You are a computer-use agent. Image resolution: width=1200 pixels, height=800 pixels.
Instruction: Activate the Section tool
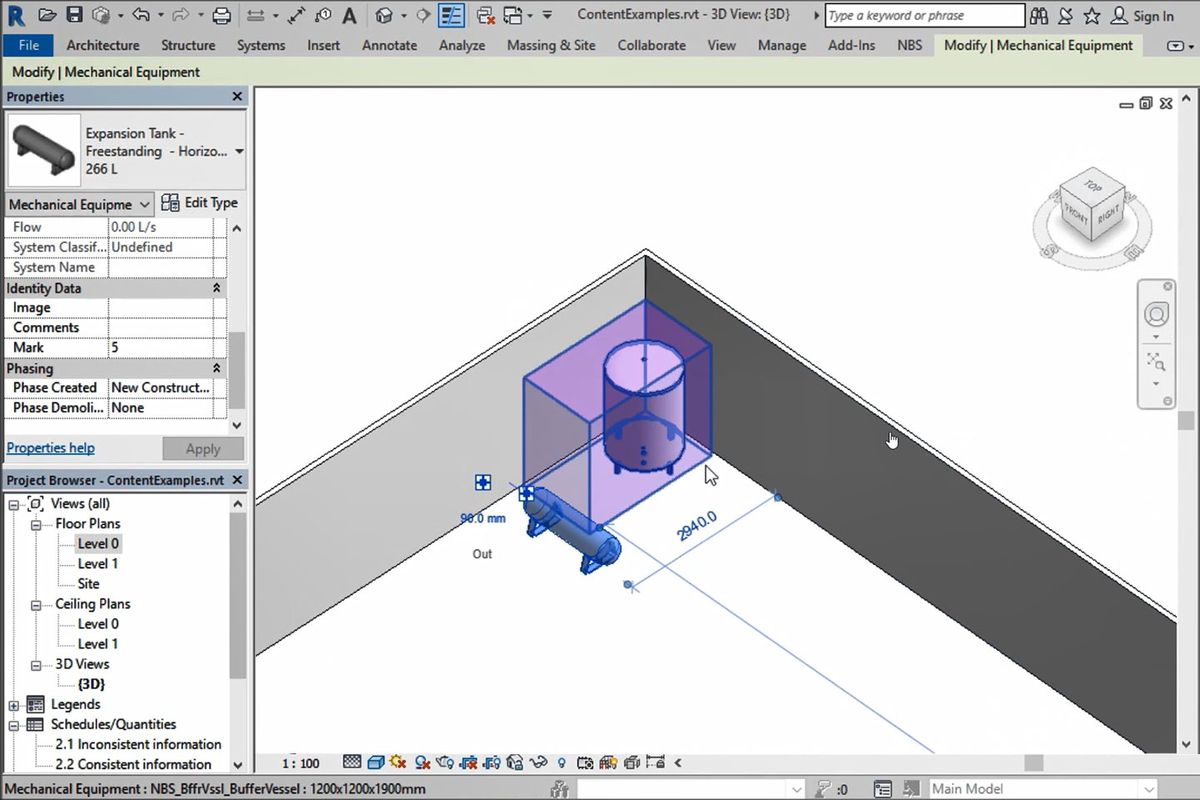[423, 14]
